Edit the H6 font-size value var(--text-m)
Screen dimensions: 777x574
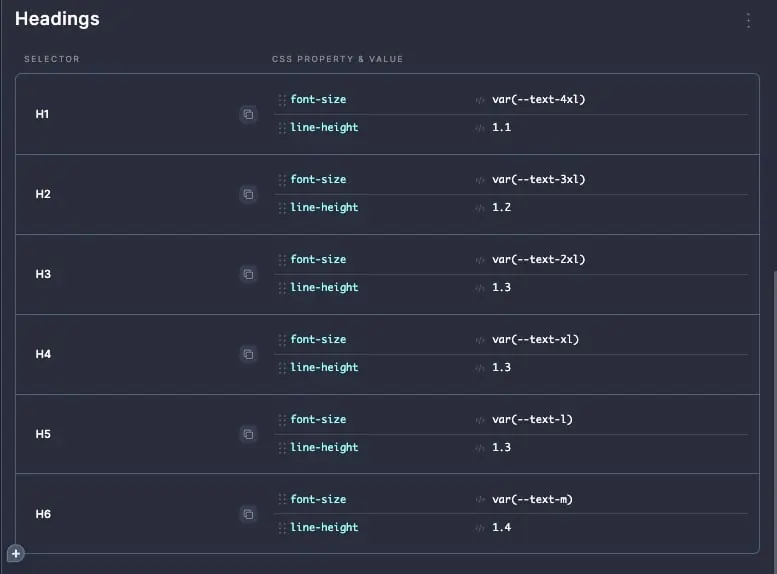click(532, 499)
